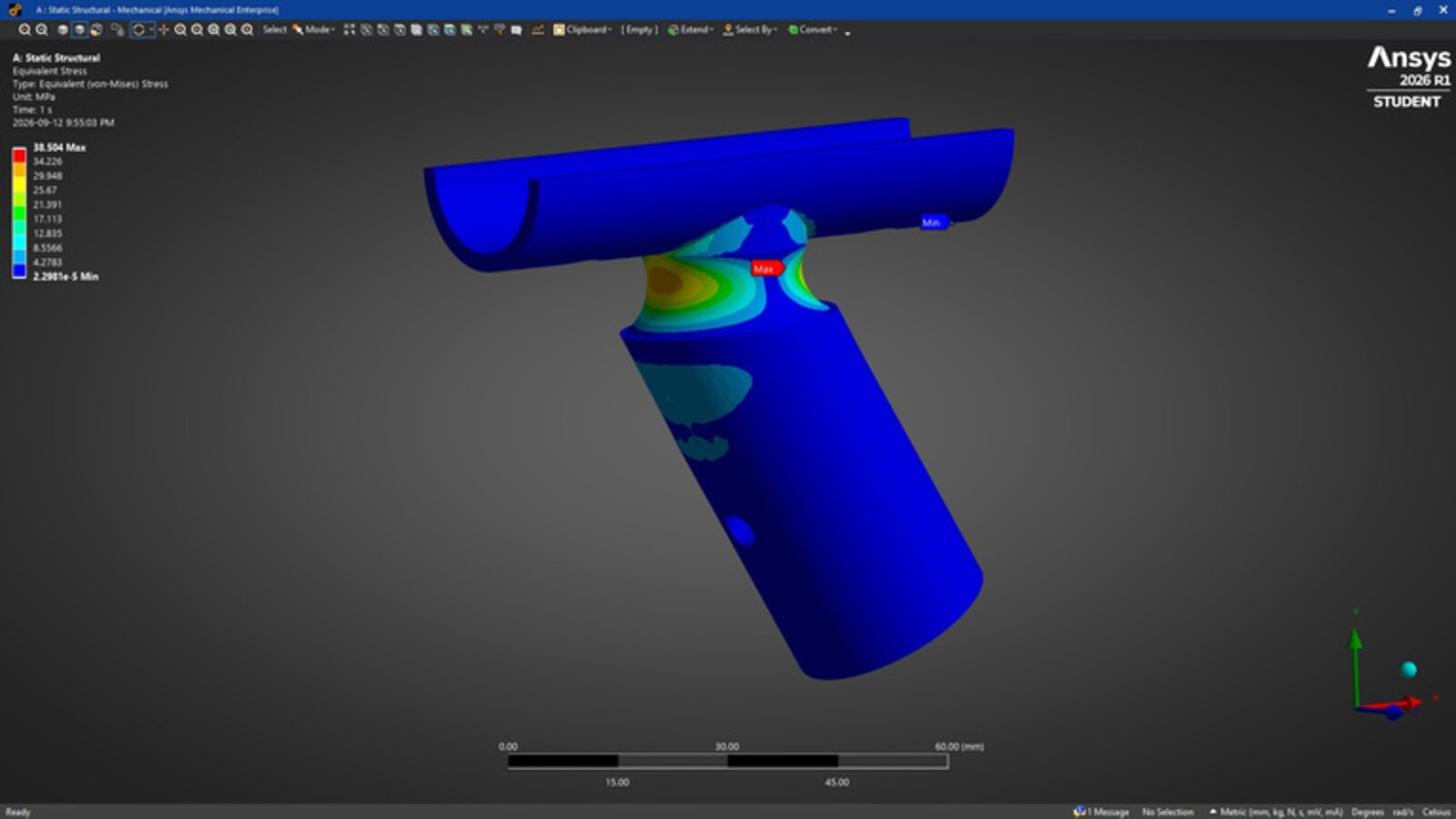Click the red swatch in the stress legend

pyautogui.click(x=19, y=156)
